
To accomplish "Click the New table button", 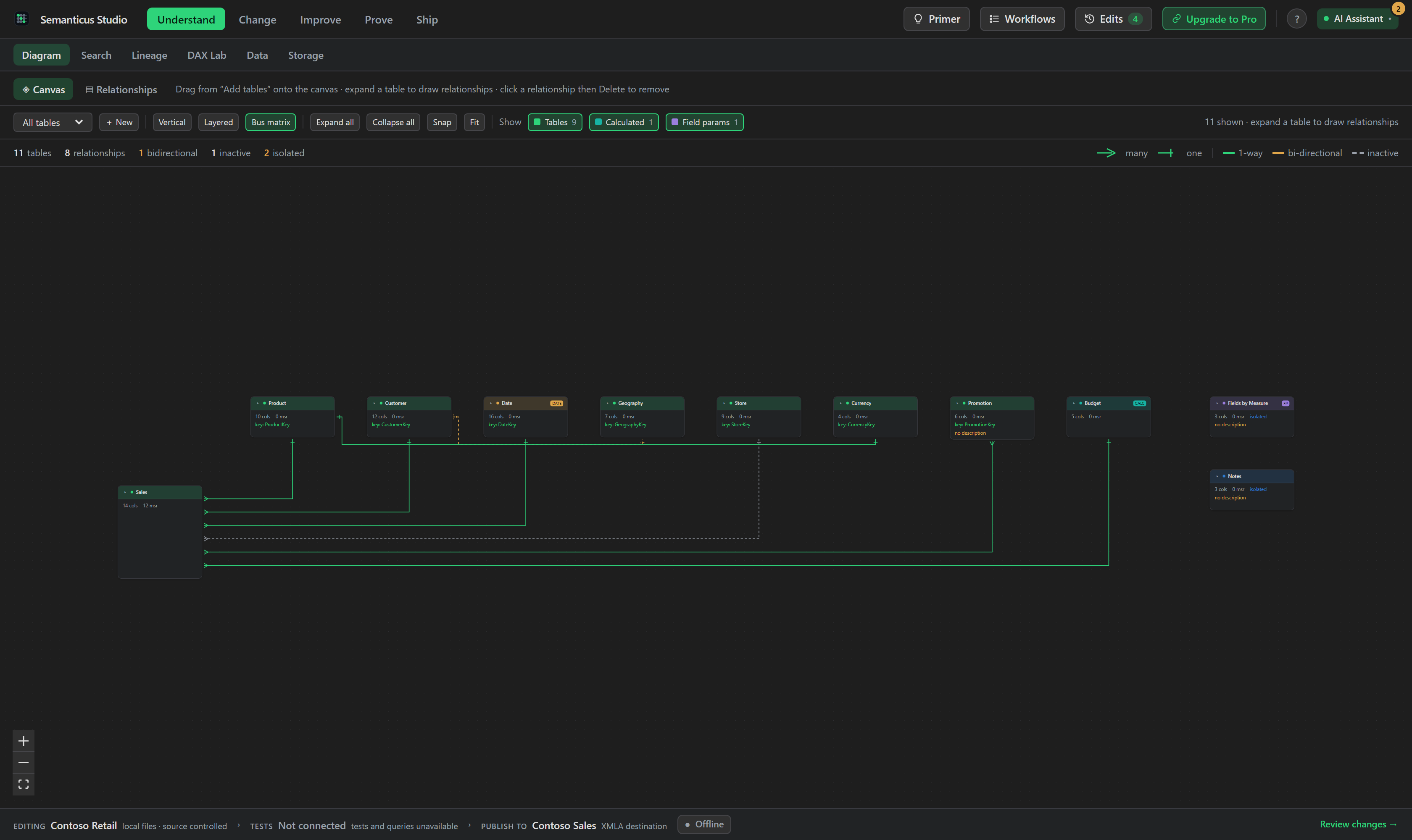I will [x=119, y=122].
